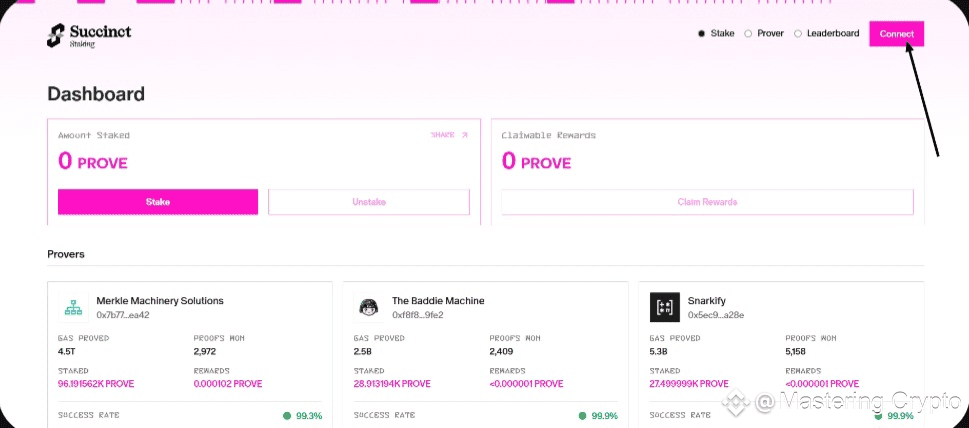The image size is (969, 428).
Task: Click the 28.913194K PROVE staked value
Action: [392, 384]
